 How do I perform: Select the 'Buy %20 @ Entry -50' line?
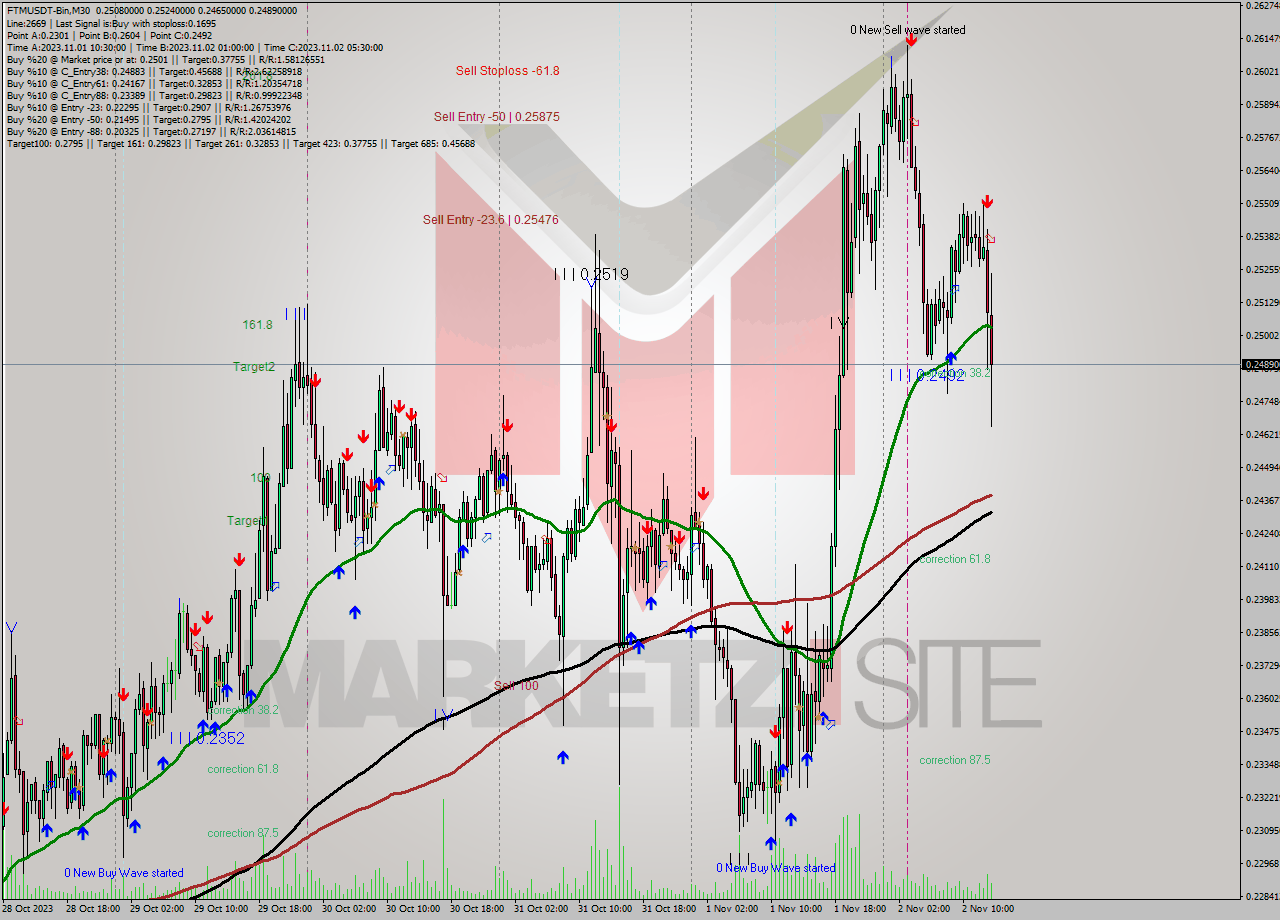point(148,119)
